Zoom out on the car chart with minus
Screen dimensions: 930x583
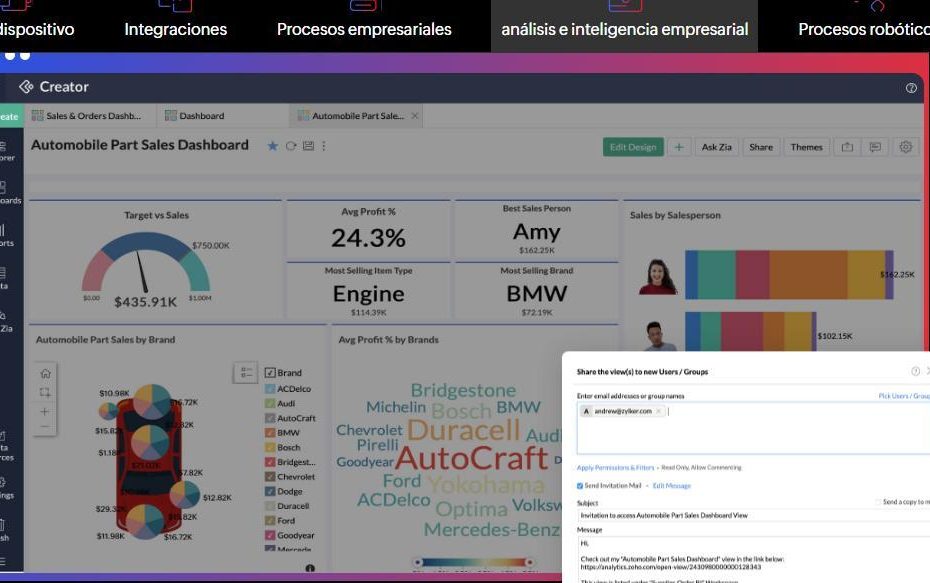tap(45, 426)
